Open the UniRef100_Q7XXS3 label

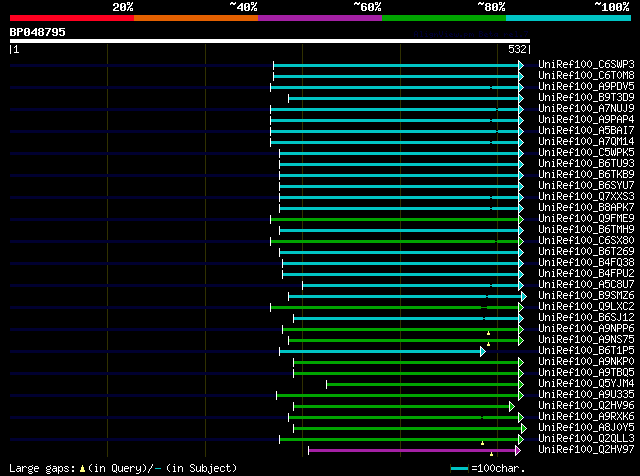586,197
